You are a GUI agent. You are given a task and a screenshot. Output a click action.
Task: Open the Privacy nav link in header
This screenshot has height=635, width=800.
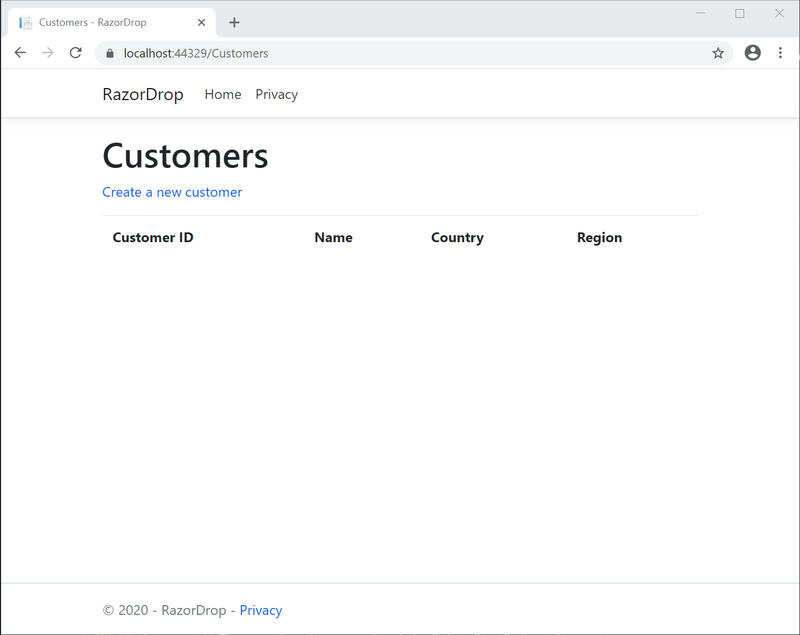coord(277,94)
